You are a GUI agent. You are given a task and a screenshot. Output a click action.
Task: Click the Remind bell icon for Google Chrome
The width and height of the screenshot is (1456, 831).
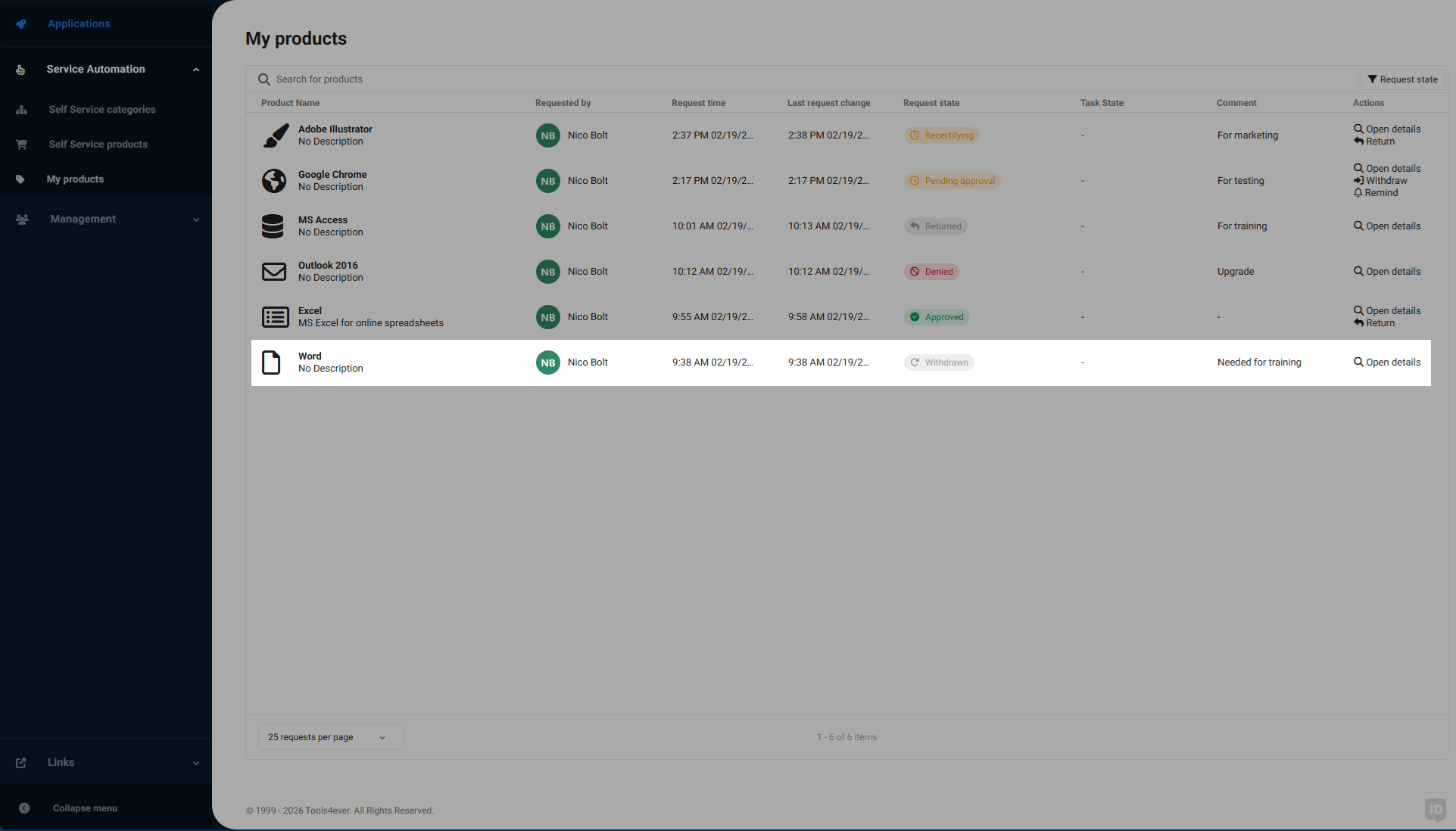(1359, 193)
